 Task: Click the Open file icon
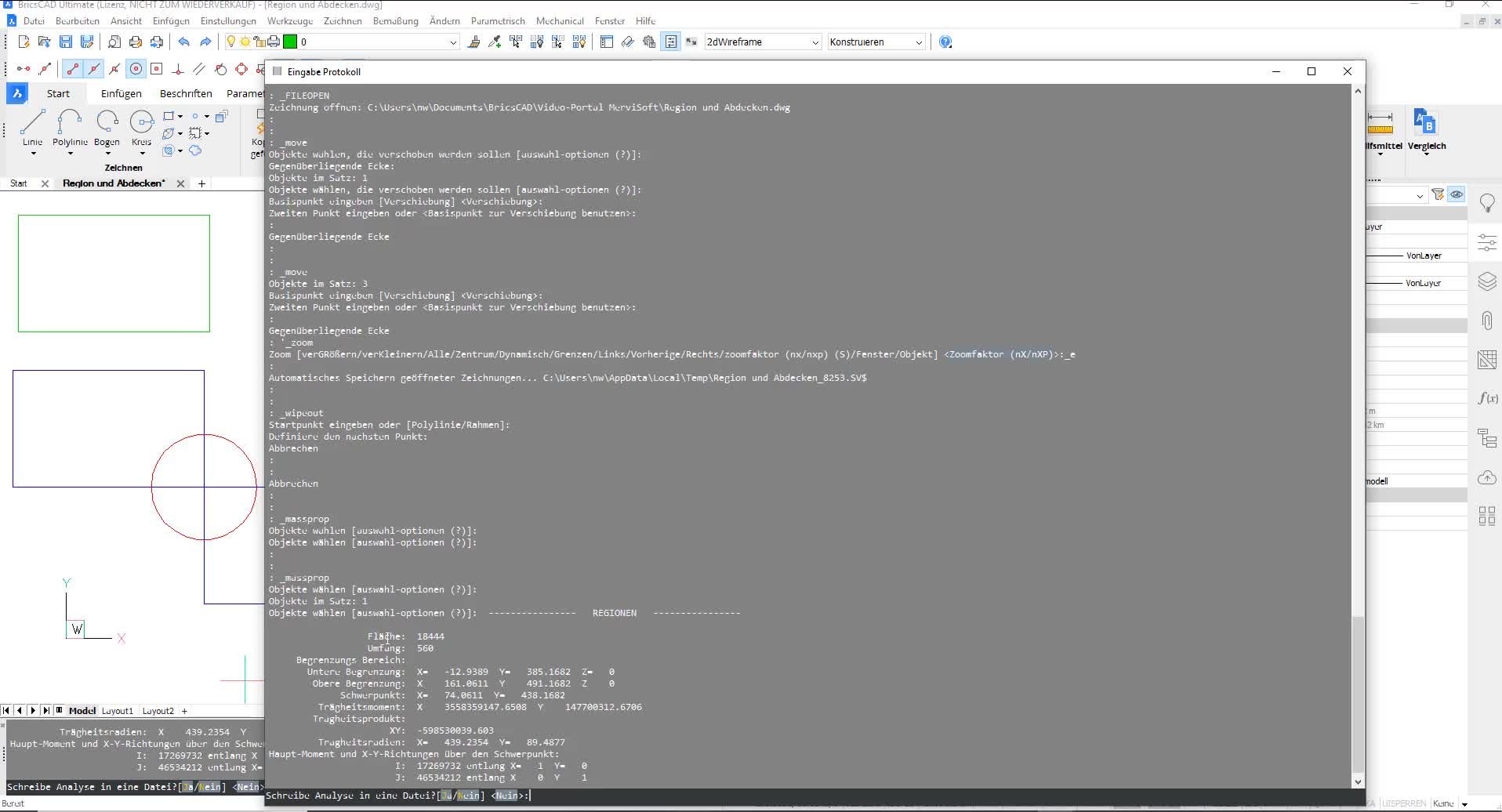tap(44, 42)
